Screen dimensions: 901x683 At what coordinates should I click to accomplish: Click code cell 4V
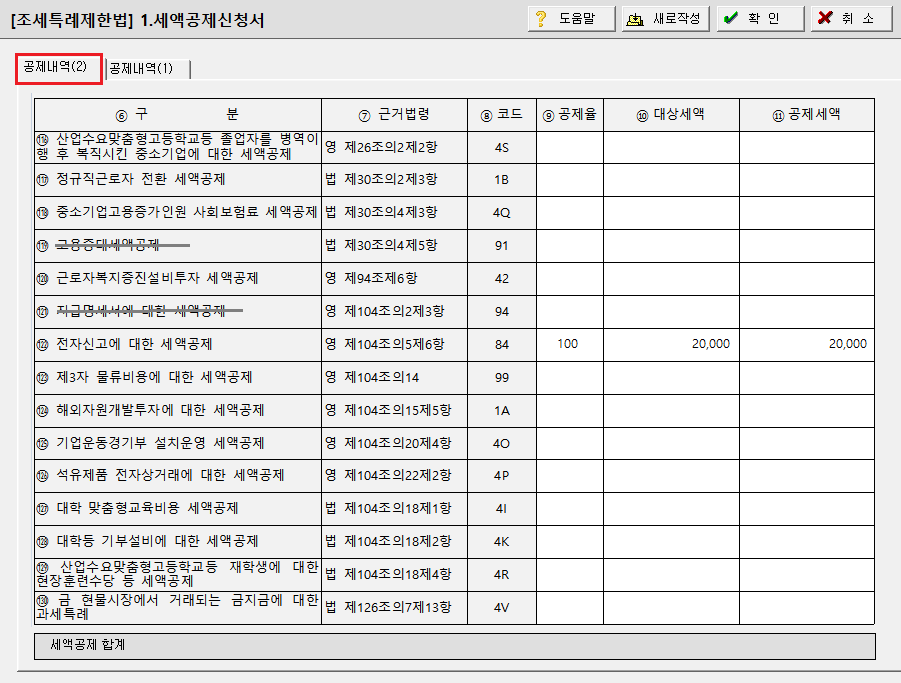pyautogui.click(x=502, y=608)
